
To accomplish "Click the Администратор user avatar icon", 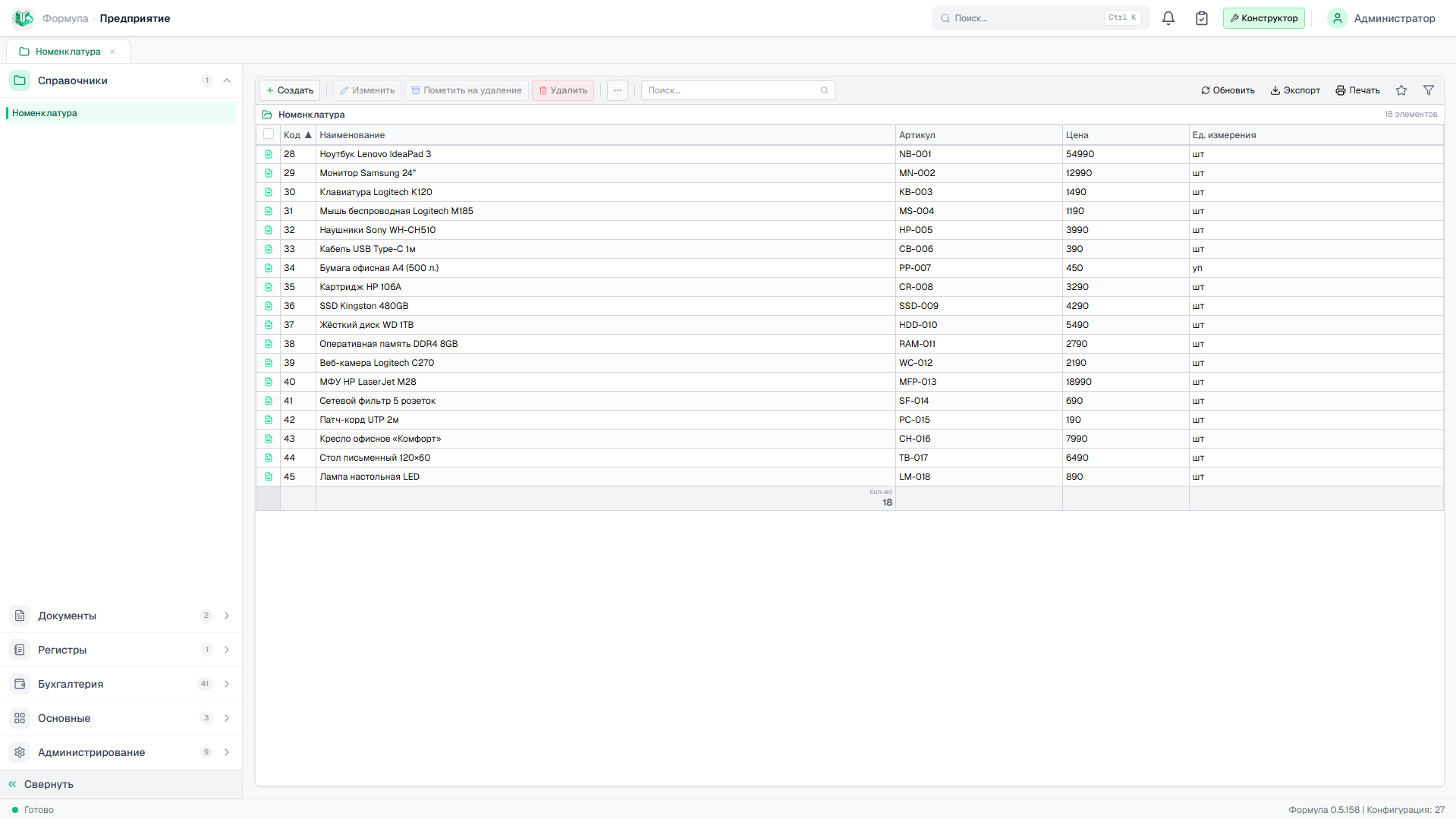I will click(1338, 18).
